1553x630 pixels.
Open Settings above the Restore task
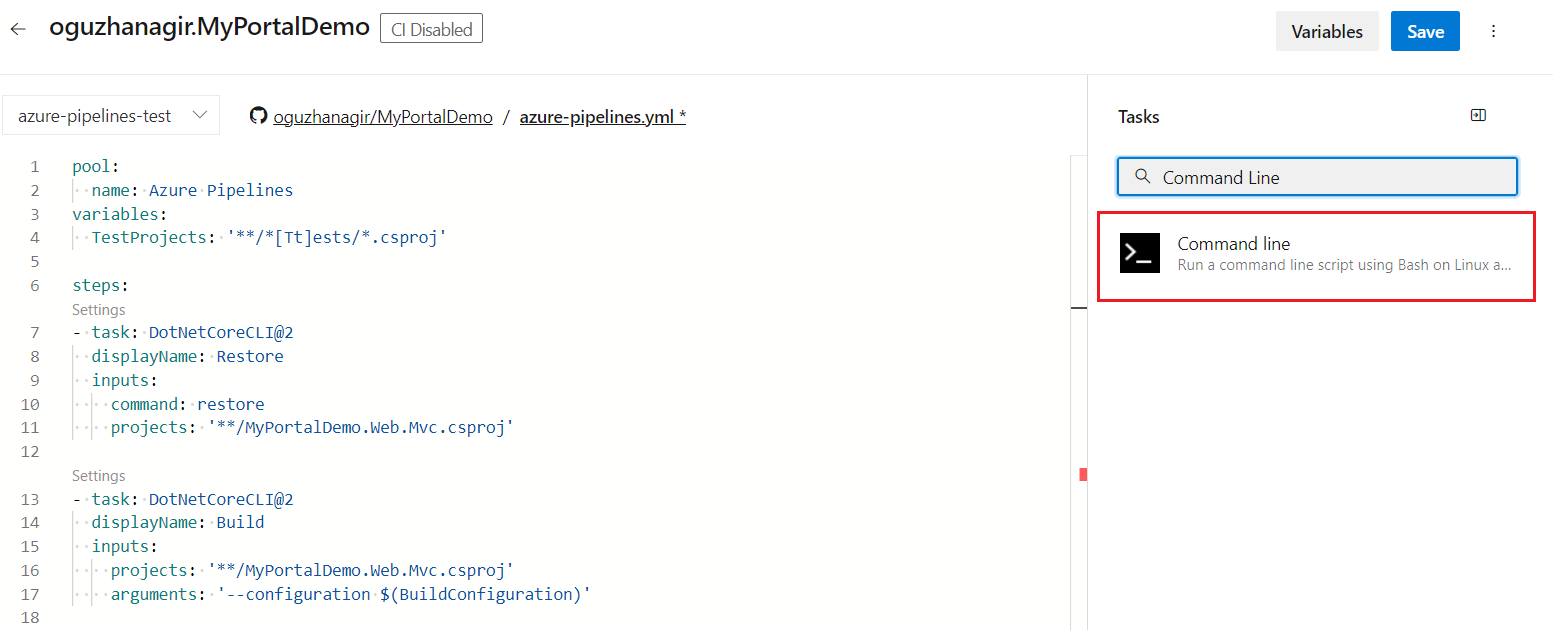tap(99, 310)
